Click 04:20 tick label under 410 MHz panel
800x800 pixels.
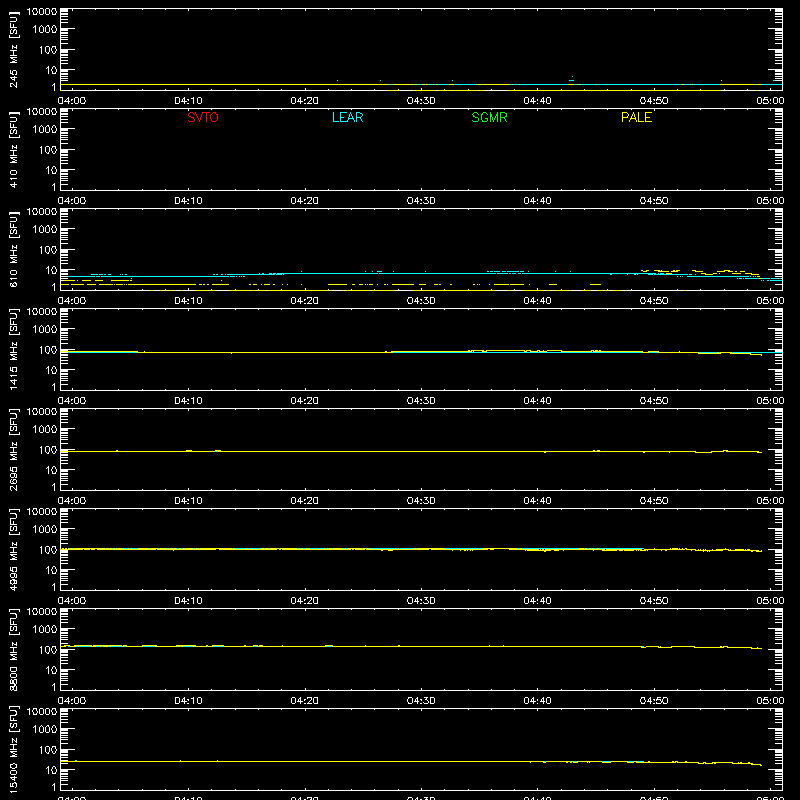pos(305,201)
